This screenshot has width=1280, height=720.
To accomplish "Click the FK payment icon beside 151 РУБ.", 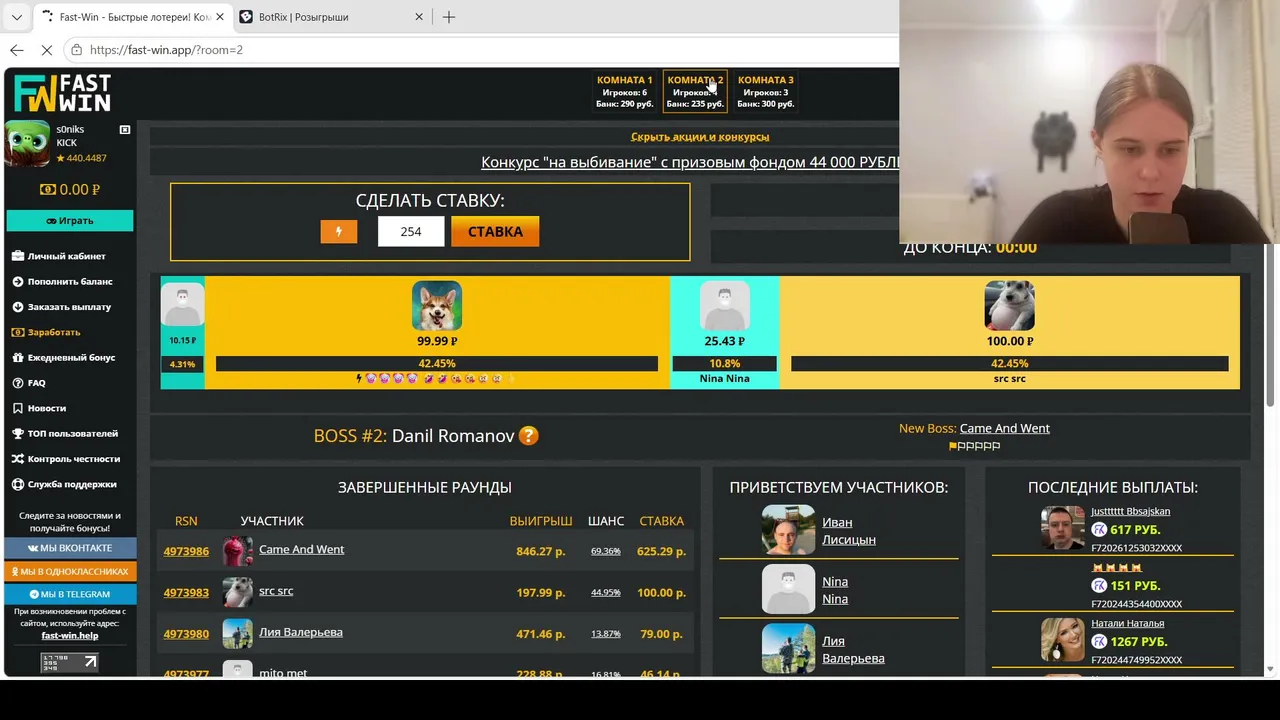I will [1099, 586].
